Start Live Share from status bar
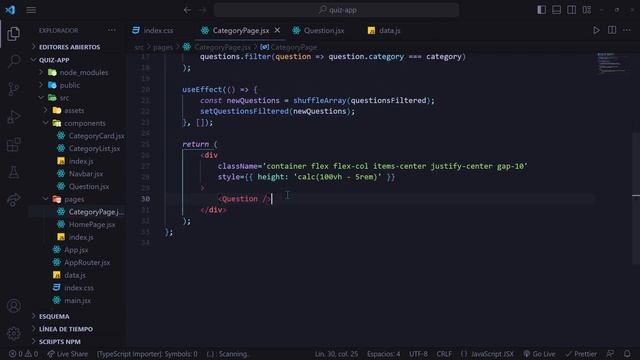The width and height of the screenshot is (640, 360). click(x=67, y=354)
